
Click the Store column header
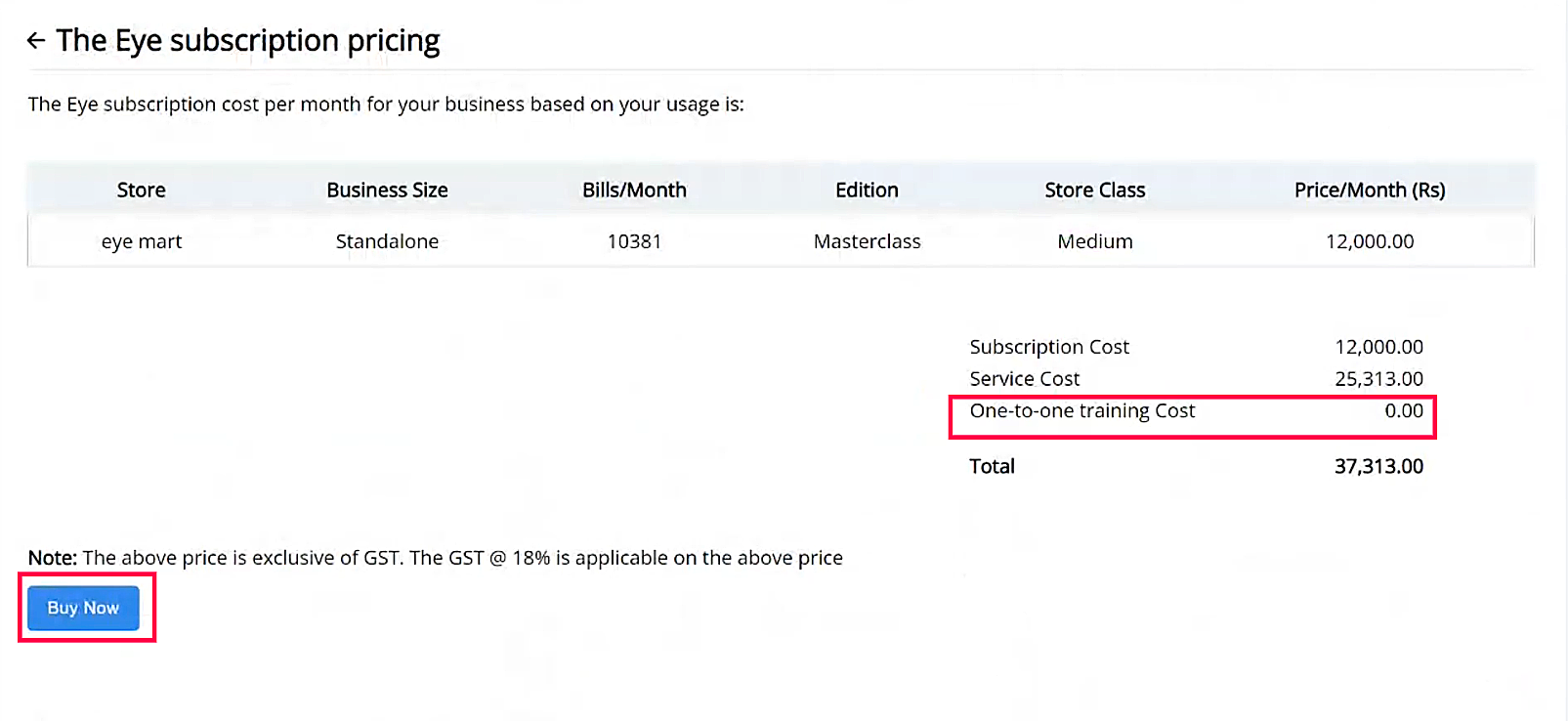[x=142, y=191]
